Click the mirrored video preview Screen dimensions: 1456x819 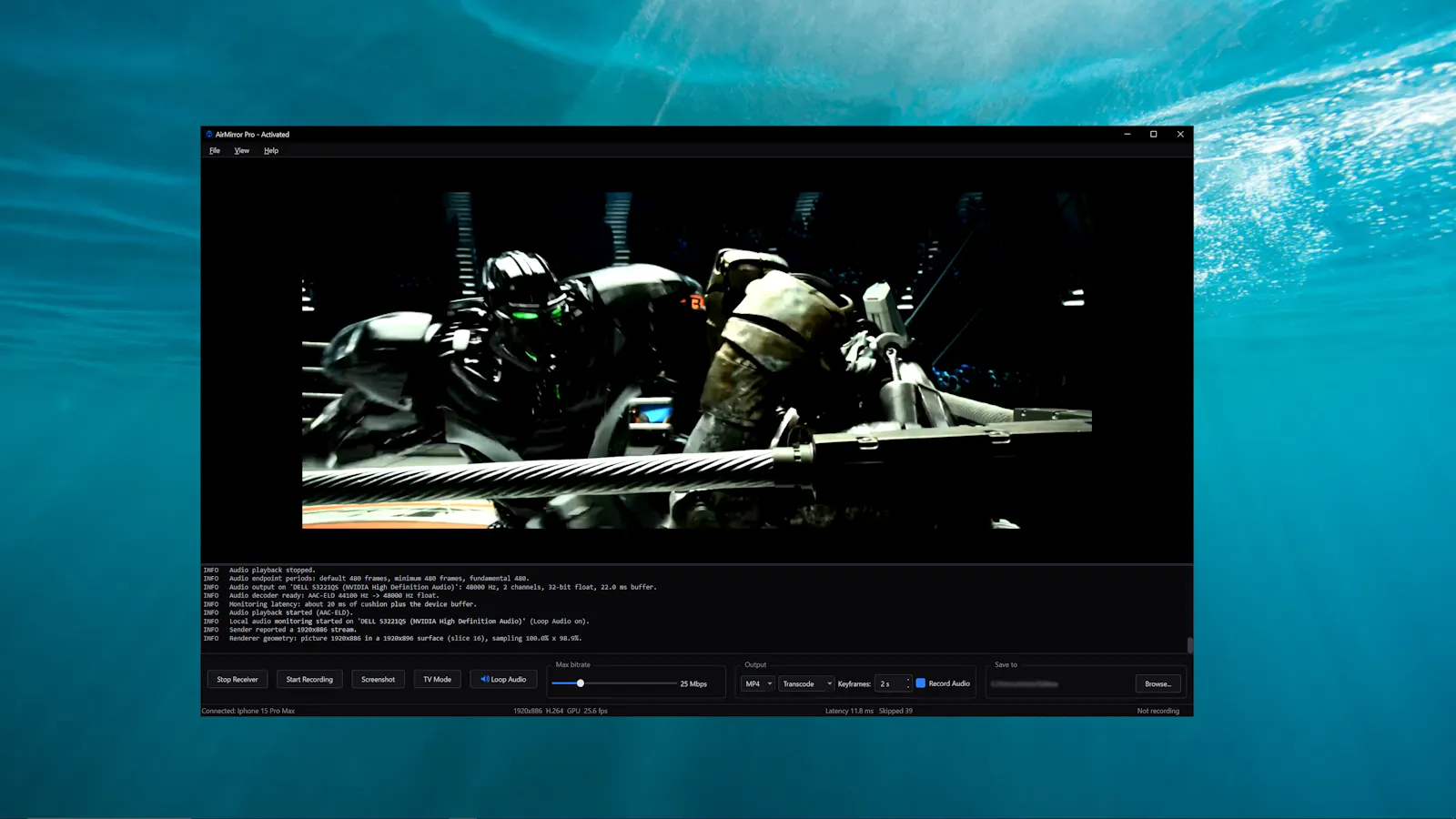[697, 359]
